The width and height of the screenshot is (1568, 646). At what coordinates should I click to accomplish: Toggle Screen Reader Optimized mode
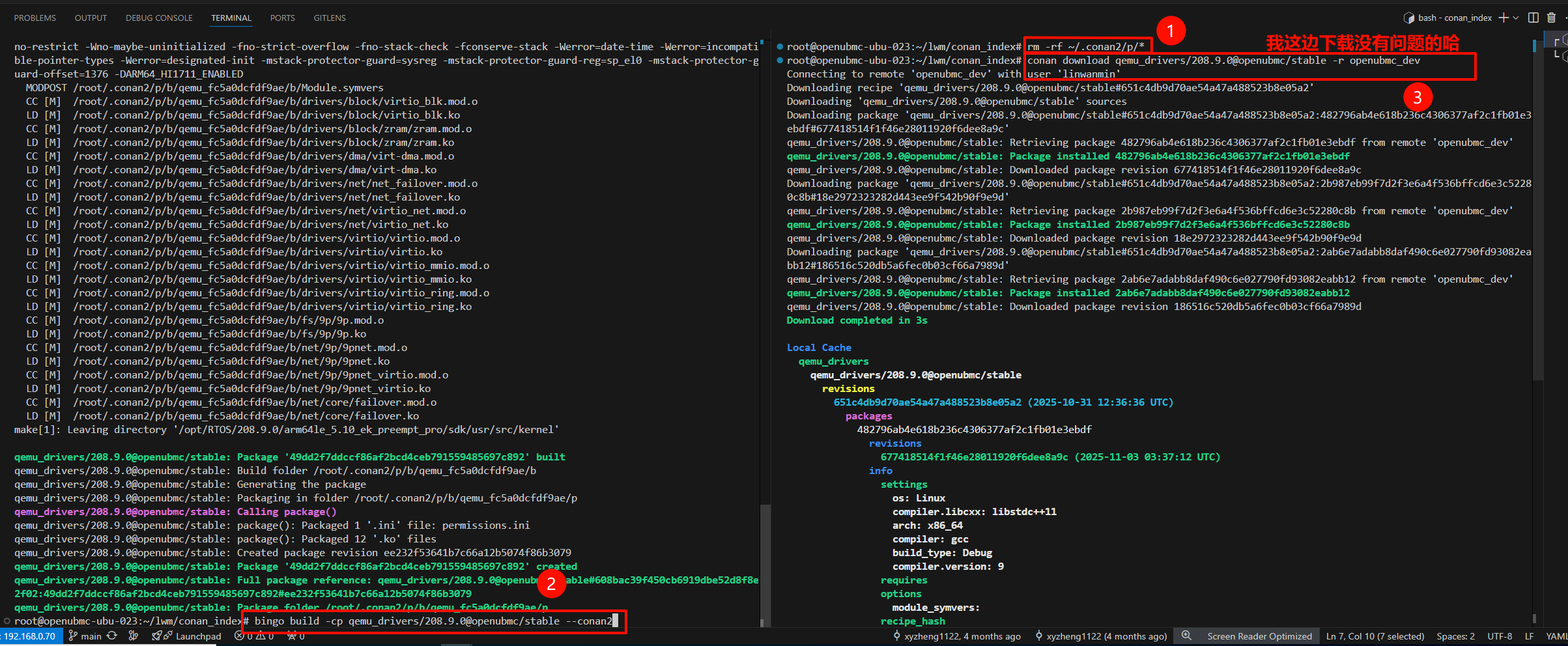point(1259,636)
